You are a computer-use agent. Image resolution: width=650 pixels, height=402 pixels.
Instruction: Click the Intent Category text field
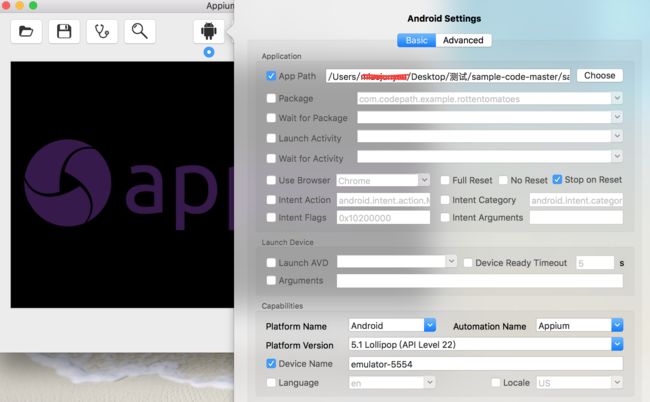[576, 200]
